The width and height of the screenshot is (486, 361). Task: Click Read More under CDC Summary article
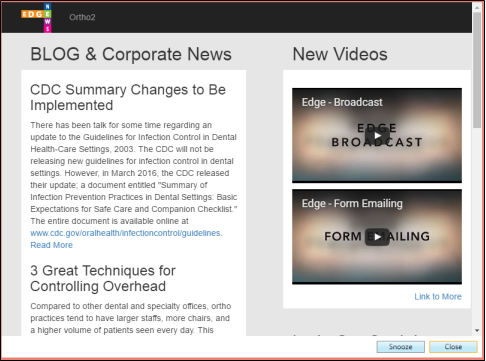click(51, 245)
